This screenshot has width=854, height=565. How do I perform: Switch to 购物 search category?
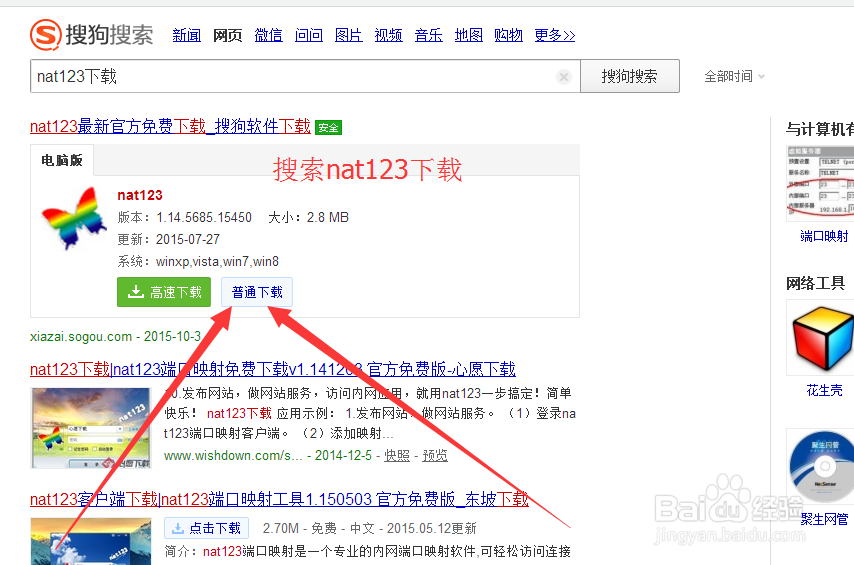pos(508,35)
